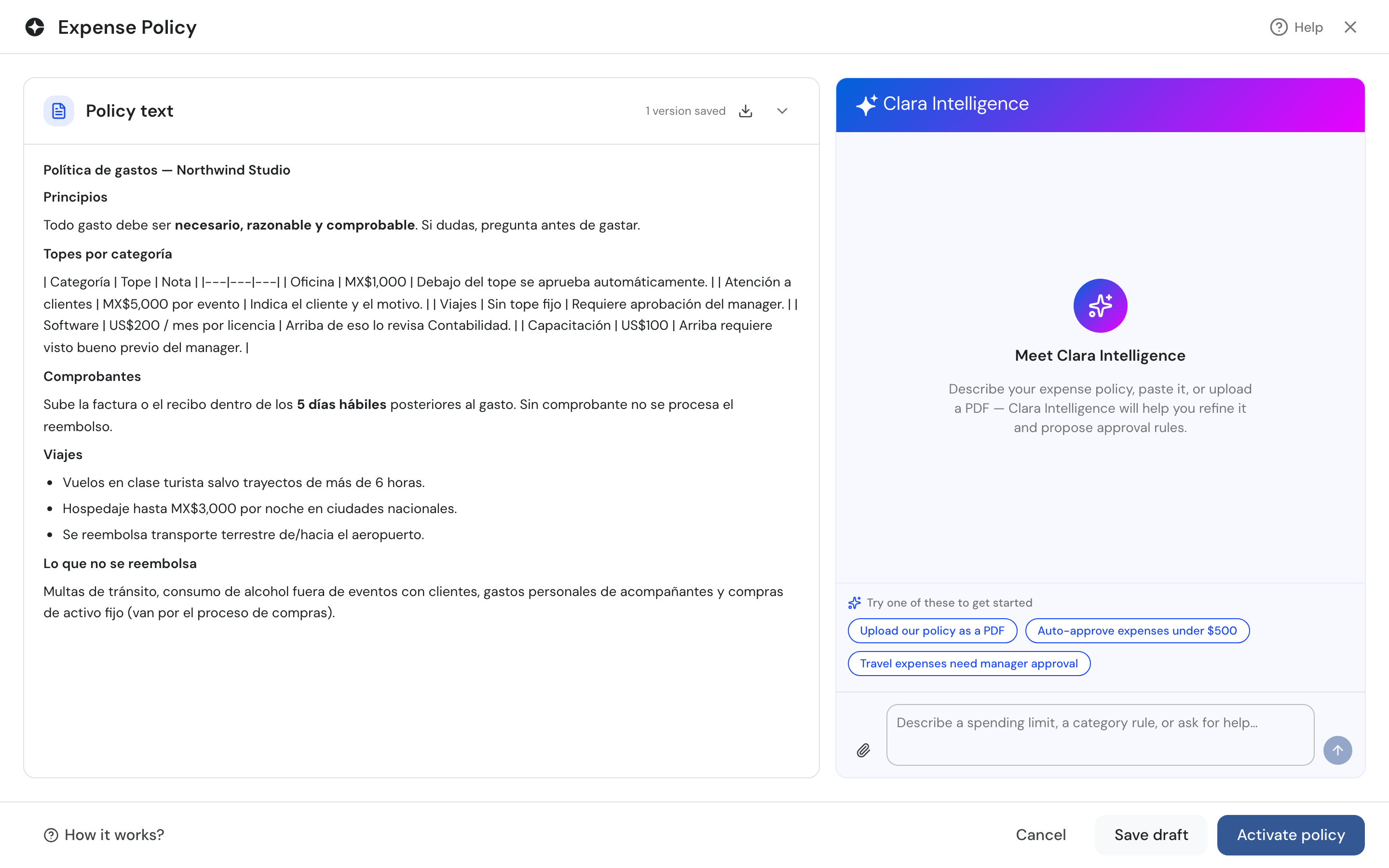Click the question-mark icon next to Help
The image size is (1389, 868).
tap(1278, 27)
